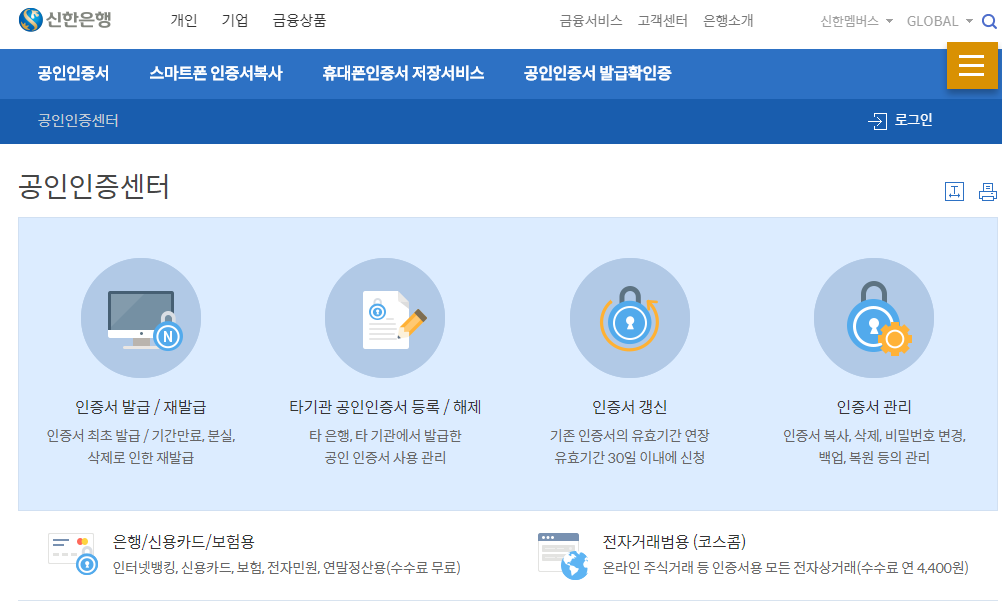
Task: Click the 로그인 link
Action: pos(914,120)
